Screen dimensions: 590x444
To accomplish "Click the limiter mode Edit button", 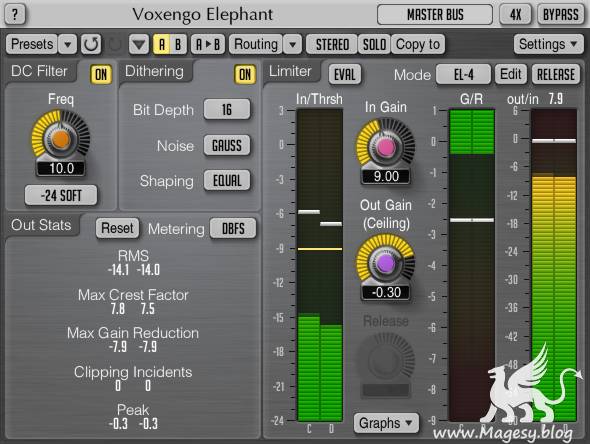I will (x=511, y=74).
